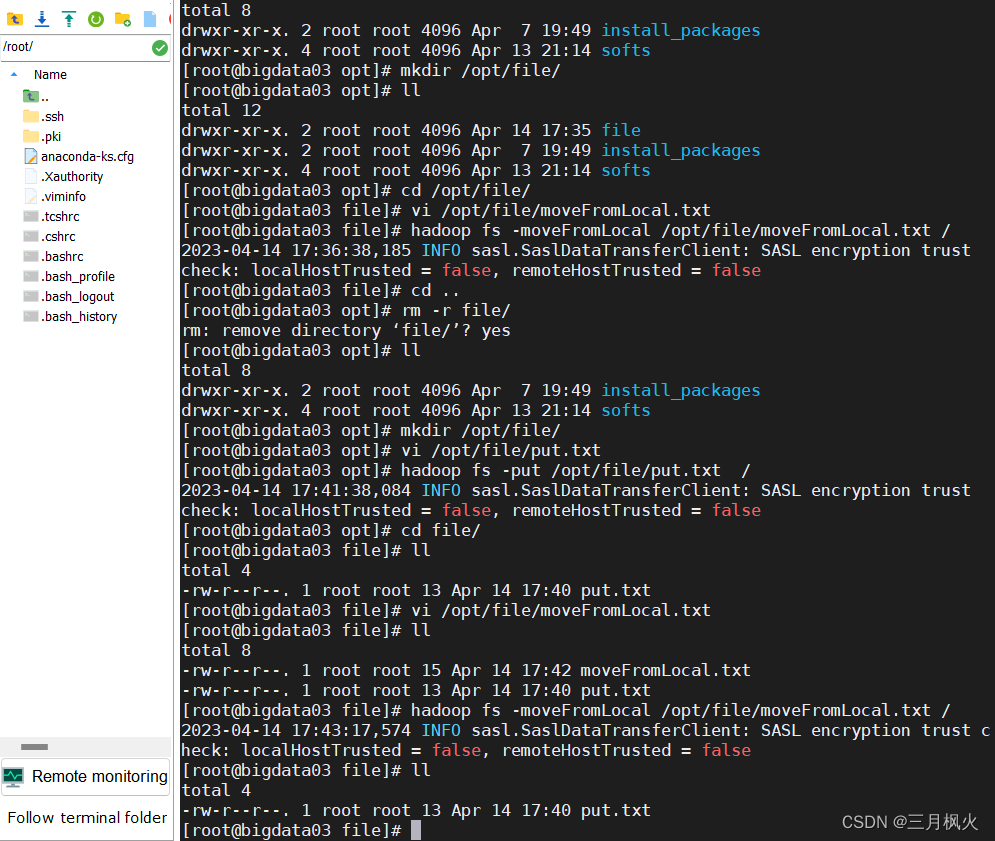Click 'cd file/' command in terminal
995x841 pixels.
coord(440,530)
